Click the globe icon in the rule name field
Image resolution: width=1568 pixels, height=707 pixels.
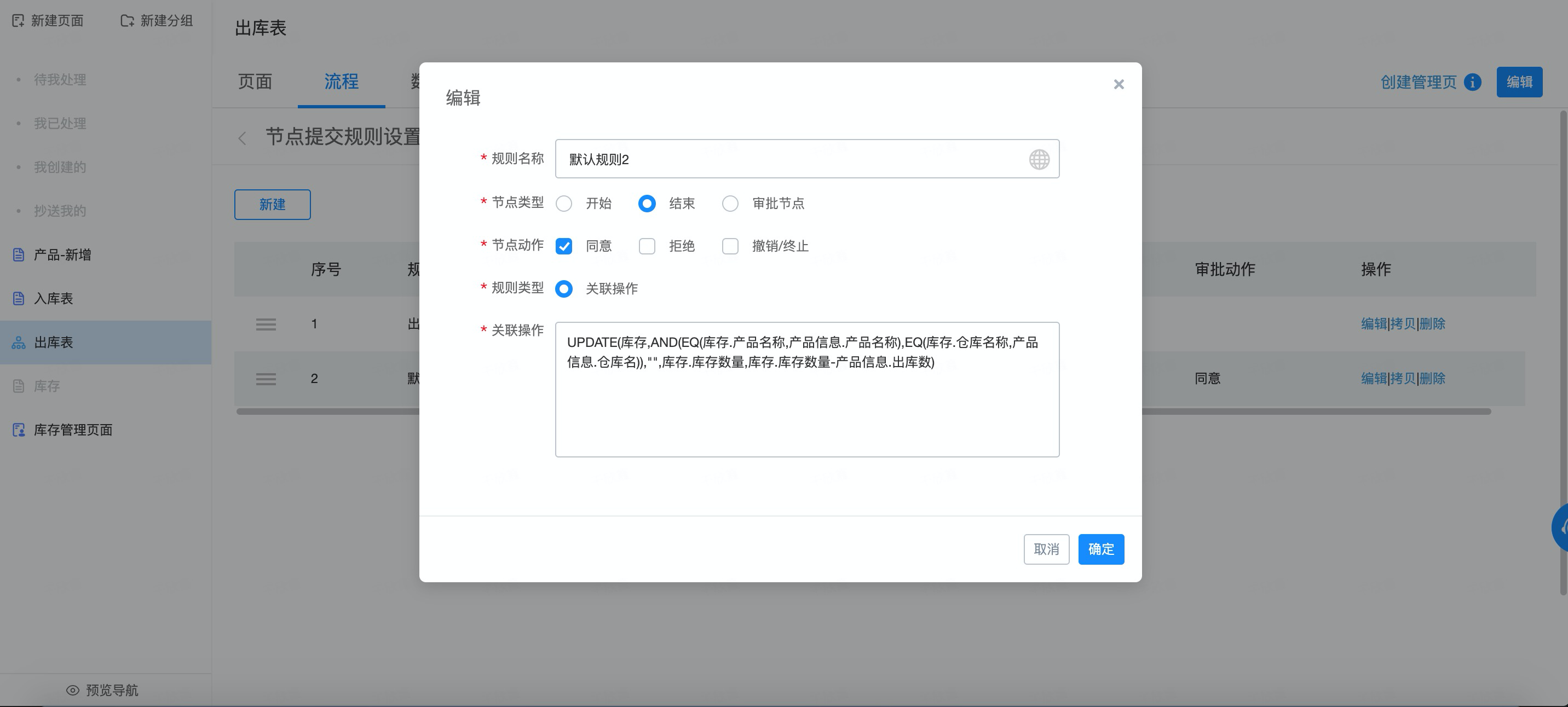tap(1039, 159)
